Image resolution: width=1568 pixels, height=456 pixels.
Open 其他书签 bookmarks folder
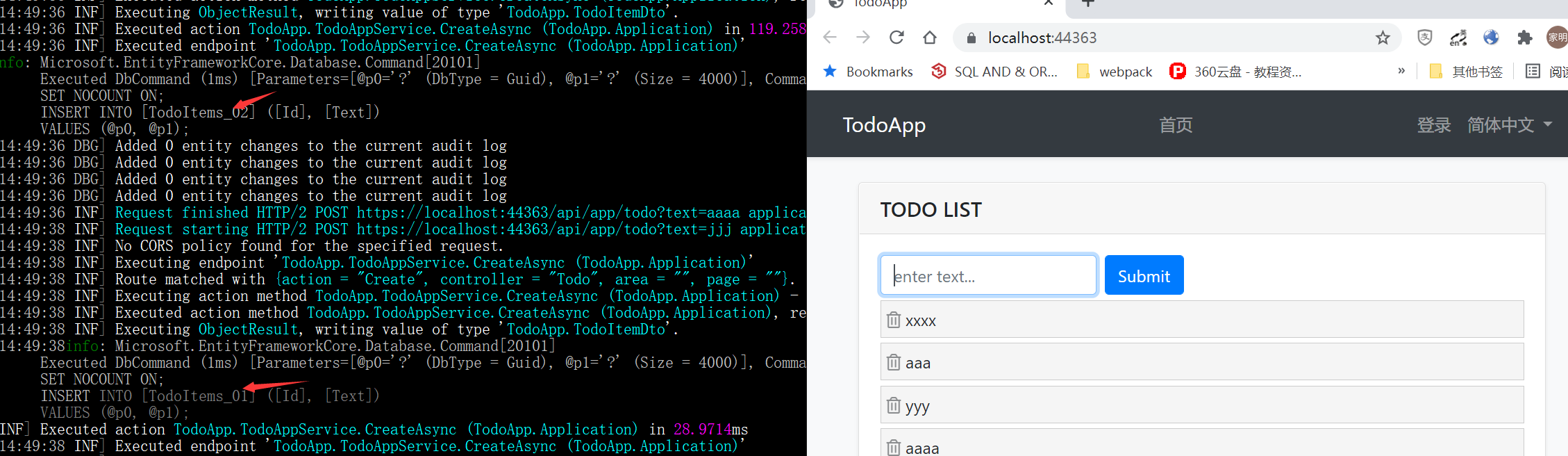1466,72
